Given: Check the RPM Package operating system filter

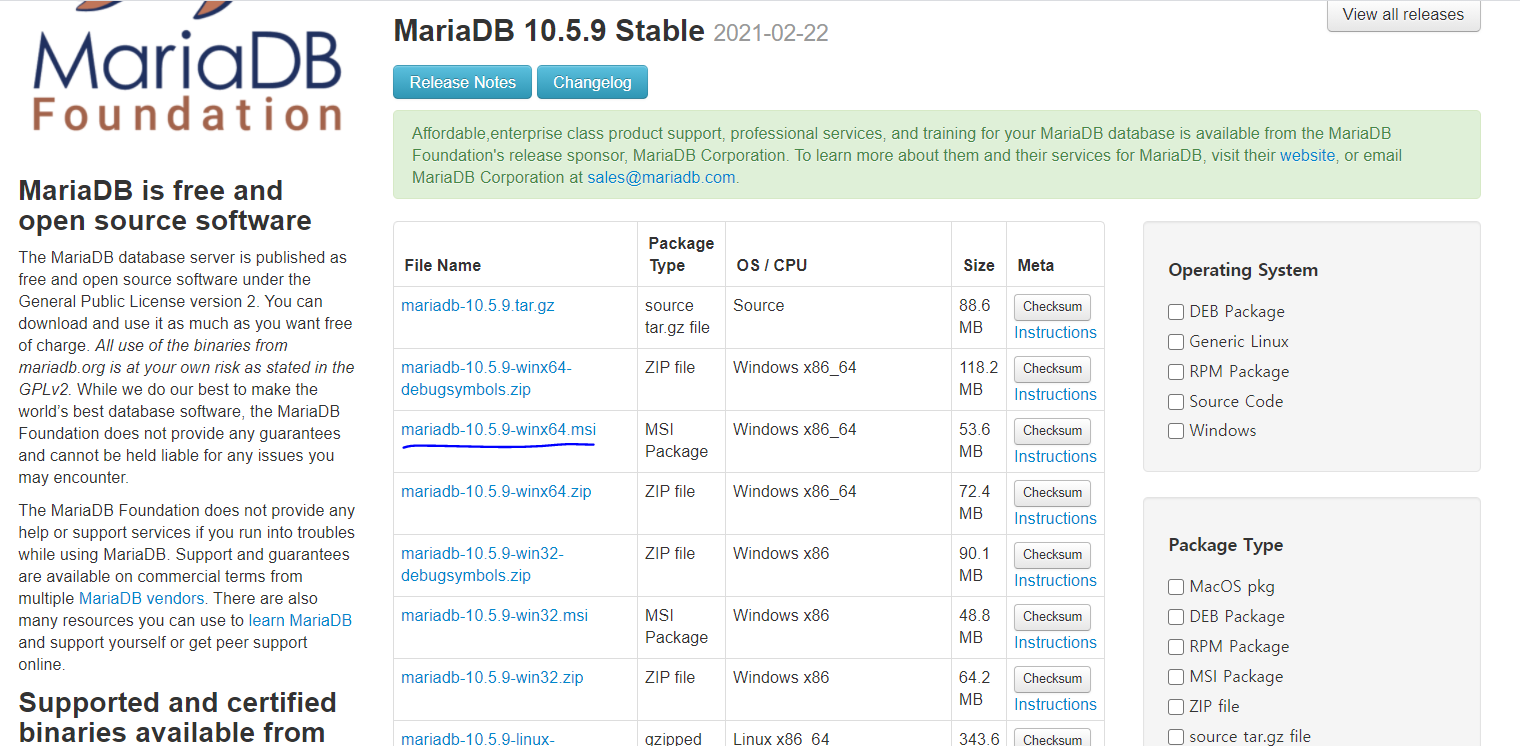Looking at the screenshot, I should point(1176,373).
